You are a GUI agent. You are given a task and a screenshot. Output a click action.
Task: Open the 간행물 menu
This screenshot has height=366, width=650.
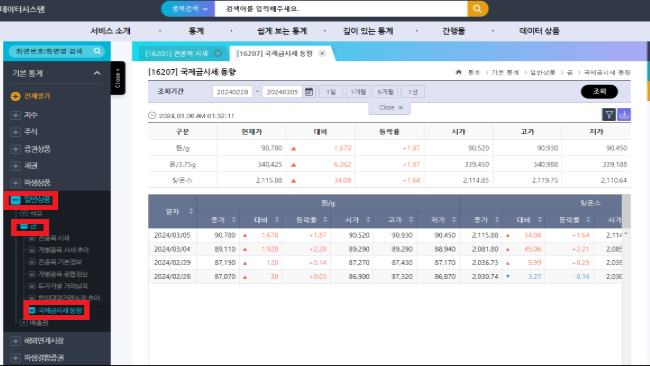(454, 31)
